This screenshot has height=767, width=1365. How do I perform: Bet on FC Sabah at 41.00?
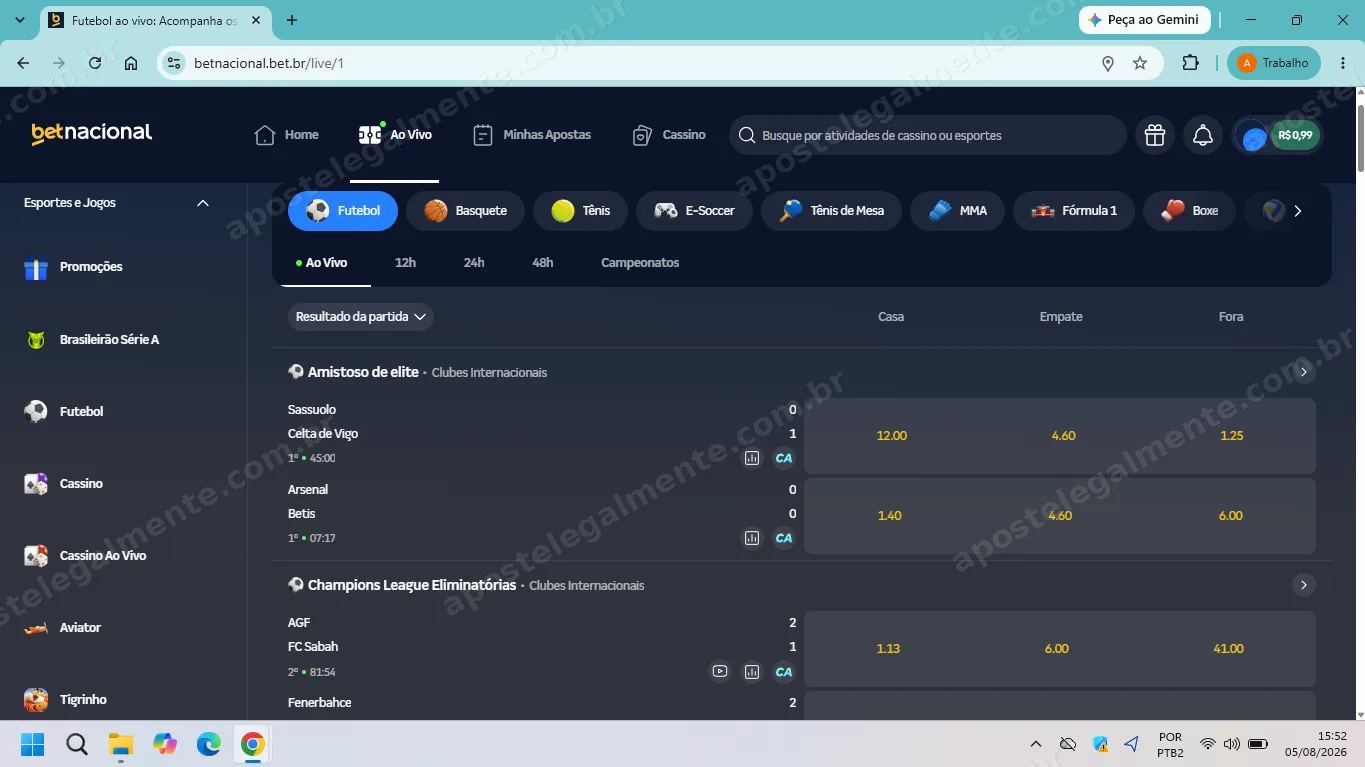coord(1228,649)
